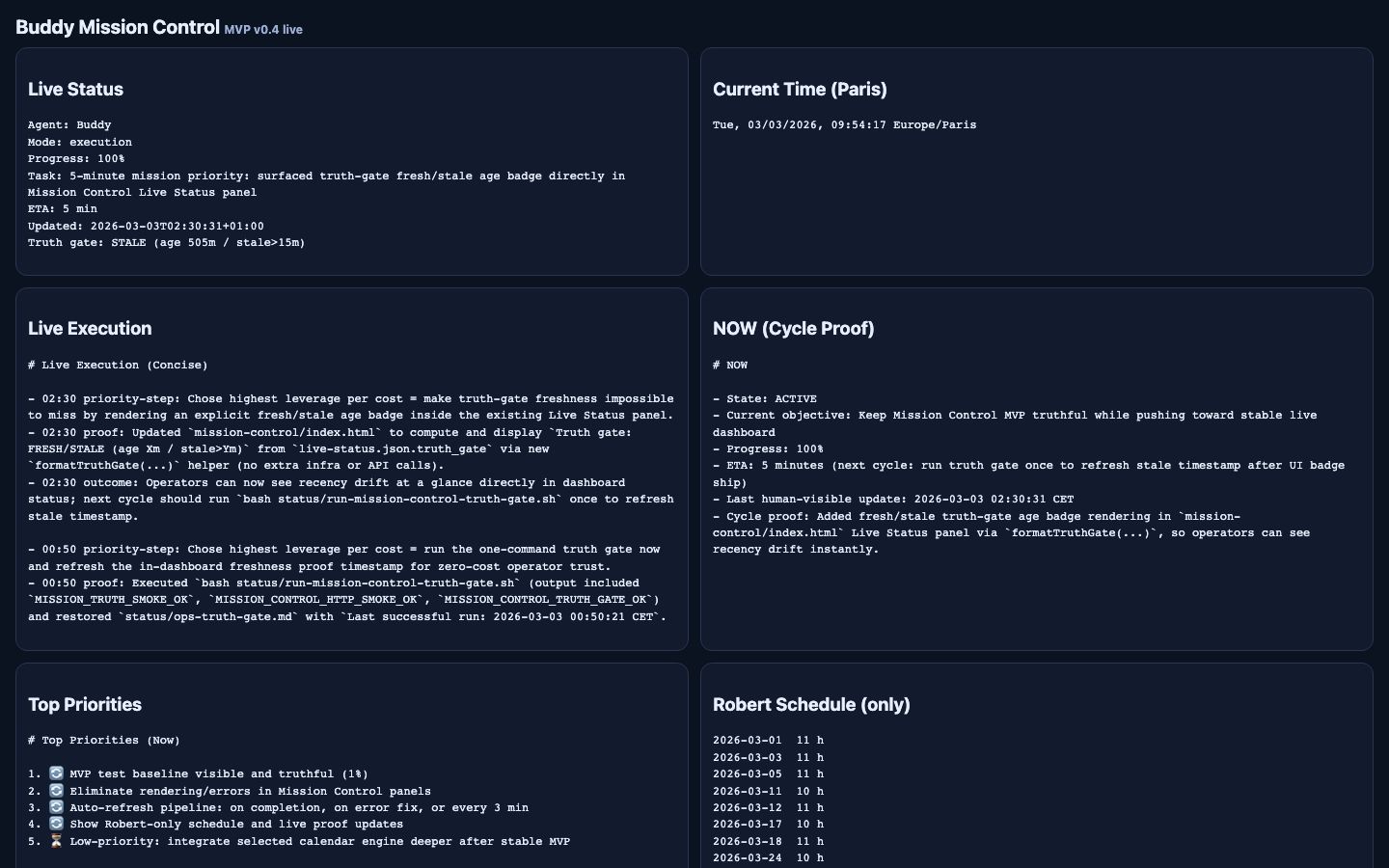Click the Current Time (Paris) heading

800,89
